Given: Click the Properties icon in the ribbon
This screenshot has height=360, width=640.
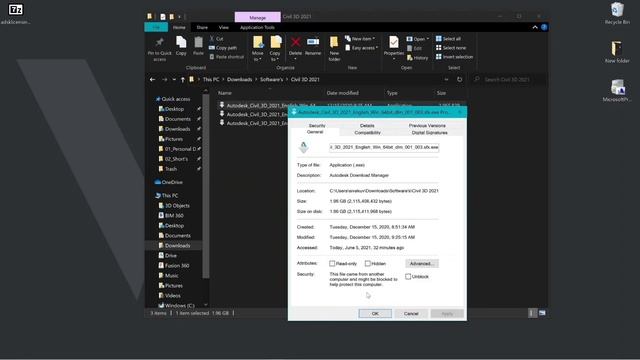Looking at the screenshot, I should click(x=394, y=42).
